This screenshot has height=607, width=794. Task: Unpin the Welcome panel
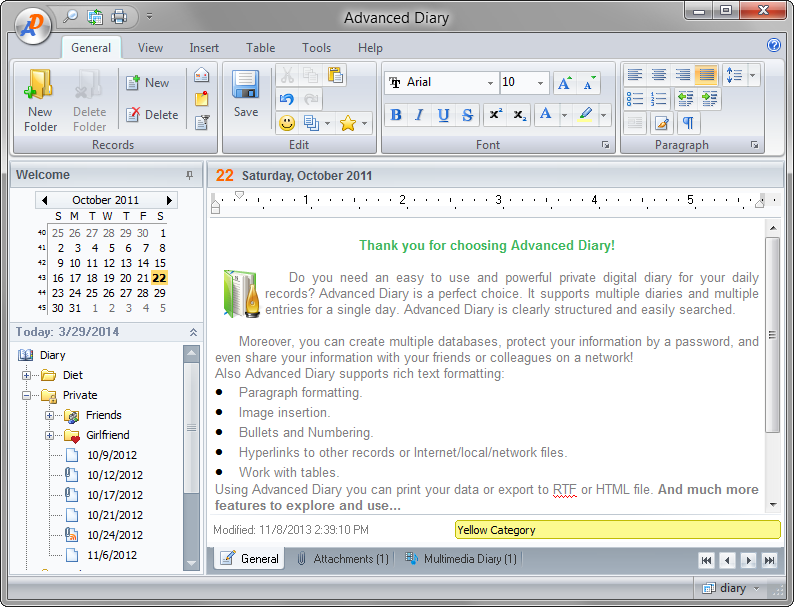(x=189, y=175)
